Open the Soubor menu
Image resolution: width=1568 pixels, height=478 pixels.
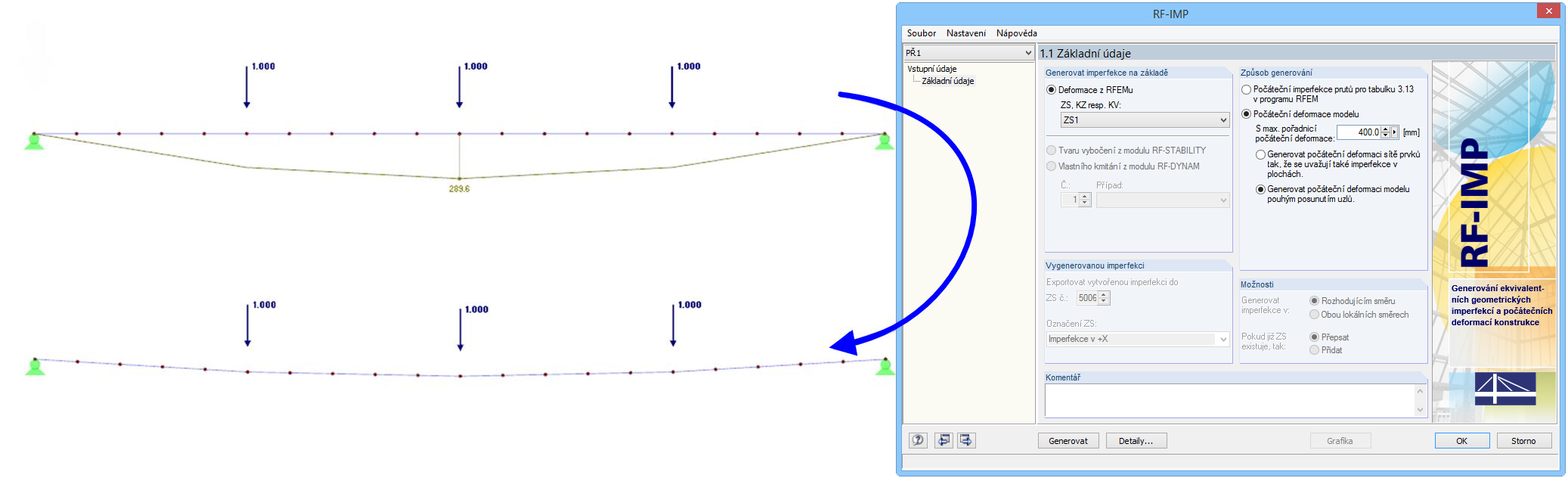pyautogui.click(x=921, y=33)
